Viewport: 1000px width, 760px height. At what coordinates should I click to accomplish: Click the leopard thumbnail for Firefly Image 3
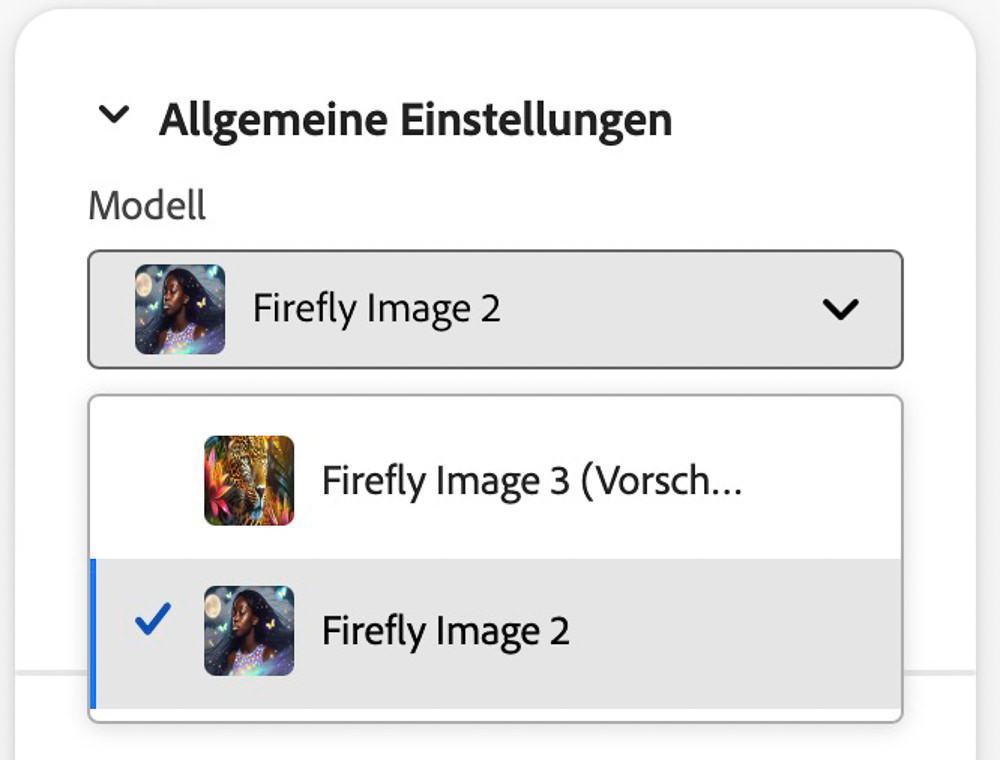249,481
